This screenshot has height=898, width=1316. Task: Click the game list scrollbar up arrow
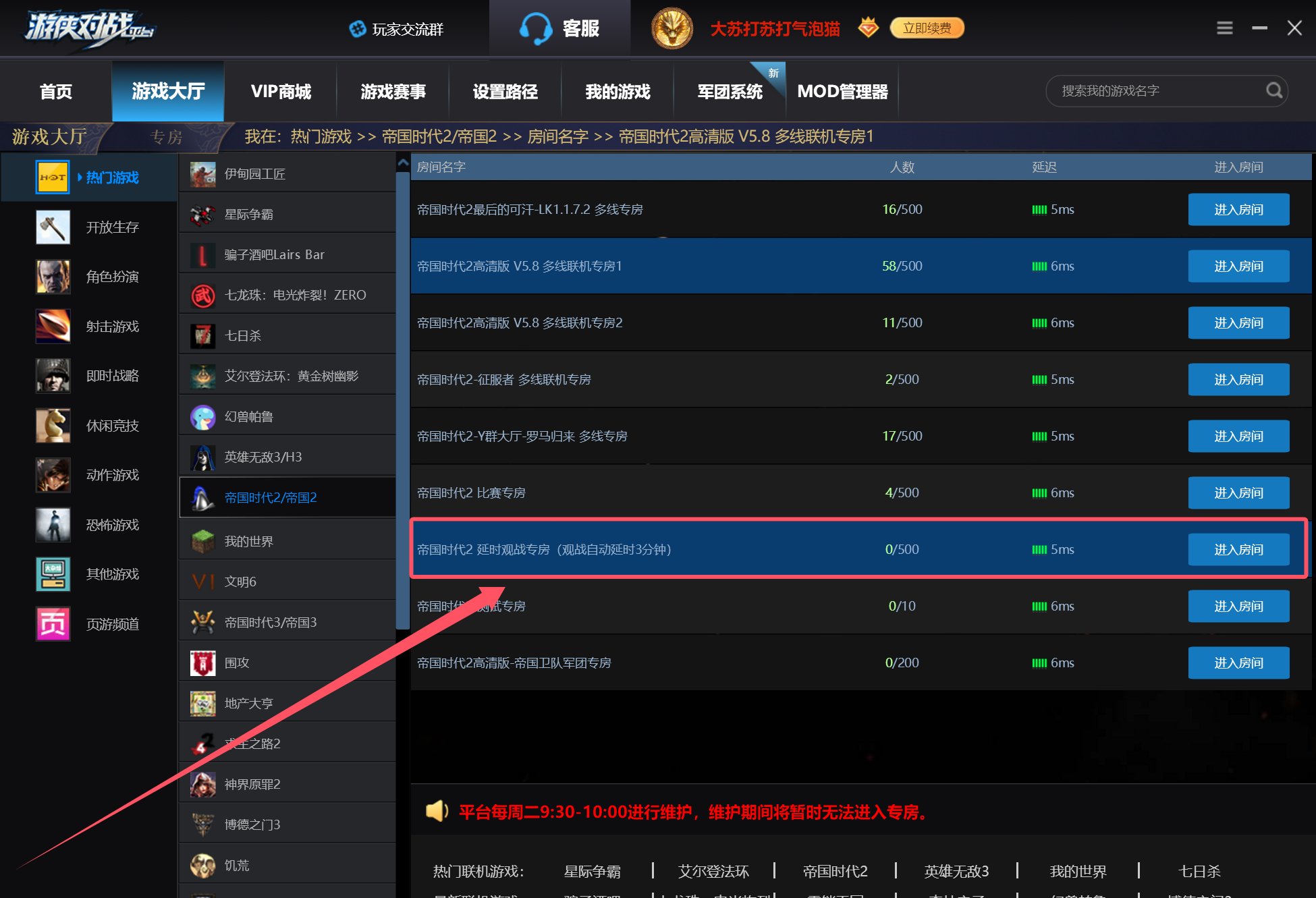click(403, 163)
